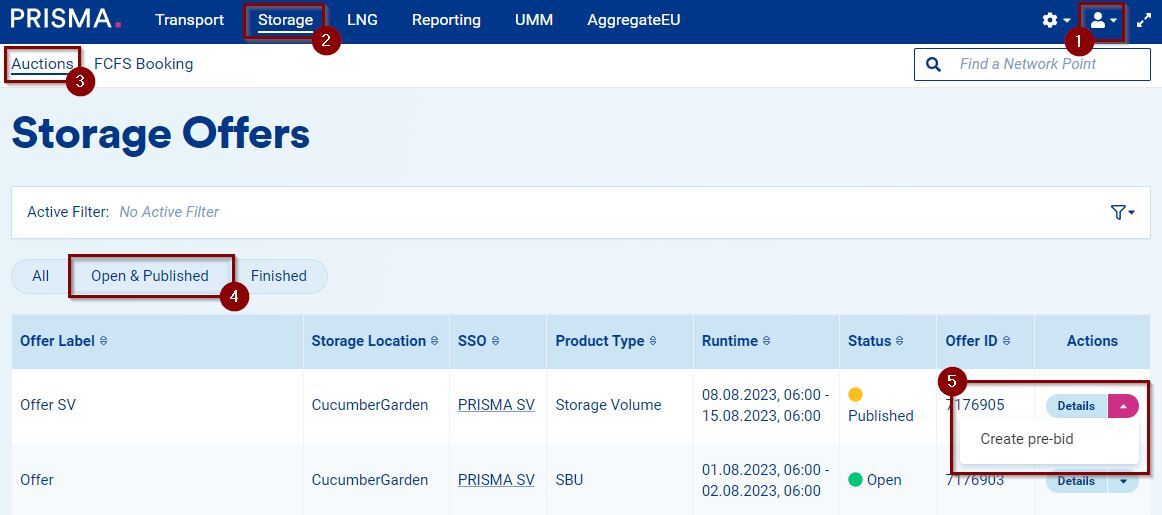The image size is (1162, 515).
Task: Sort by Offer Label column icon
Action: point(104,341)
